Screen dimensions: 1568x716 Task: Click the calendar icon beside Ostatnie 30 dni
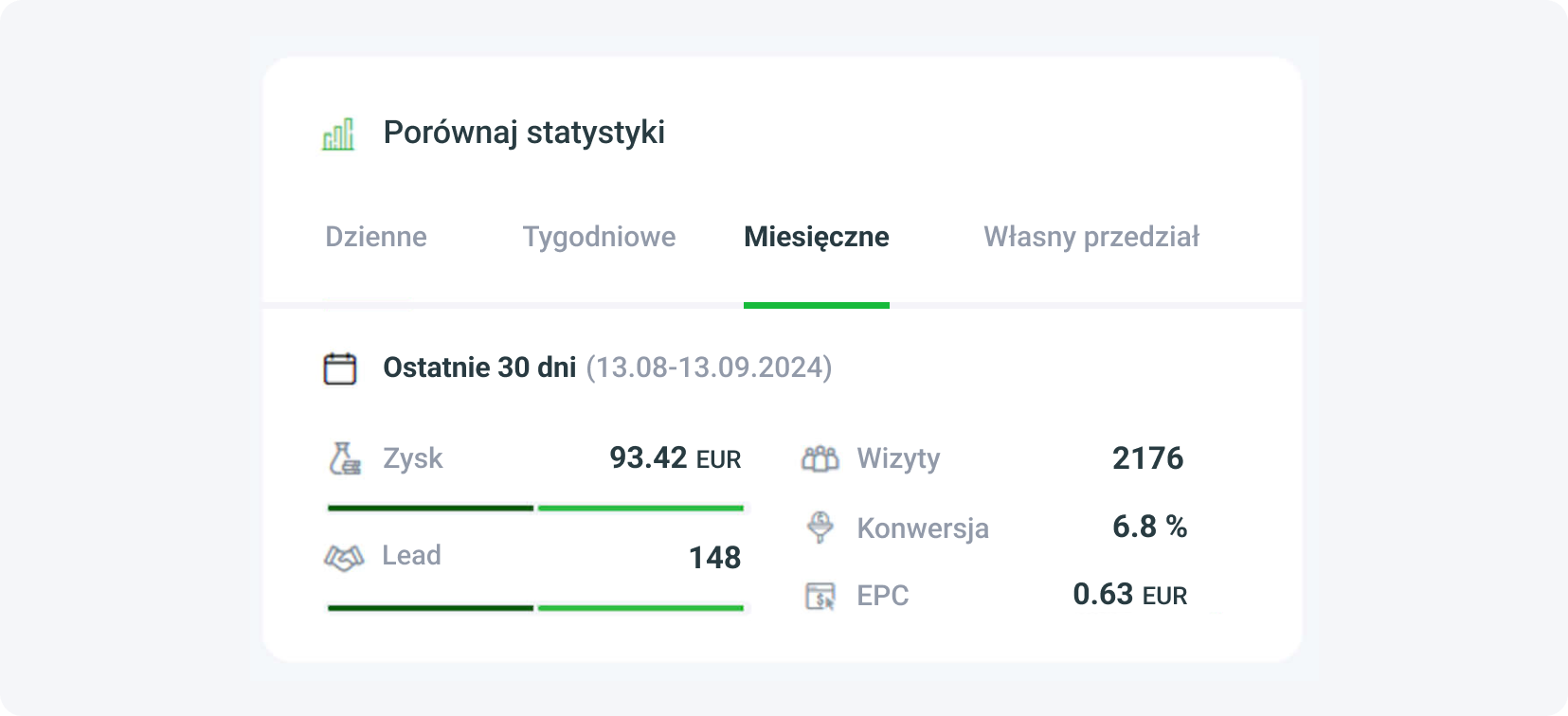pos(340,368)
